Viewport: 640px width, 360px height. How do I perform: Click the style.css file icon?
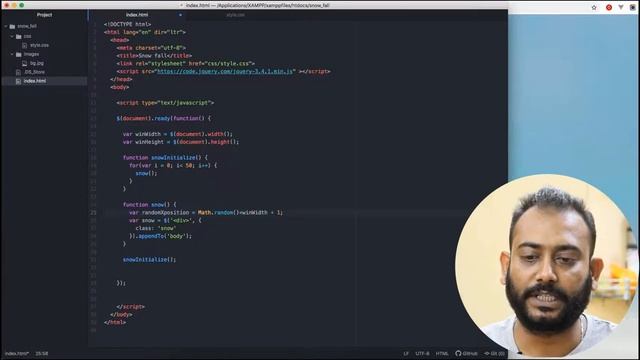(24, 45)
